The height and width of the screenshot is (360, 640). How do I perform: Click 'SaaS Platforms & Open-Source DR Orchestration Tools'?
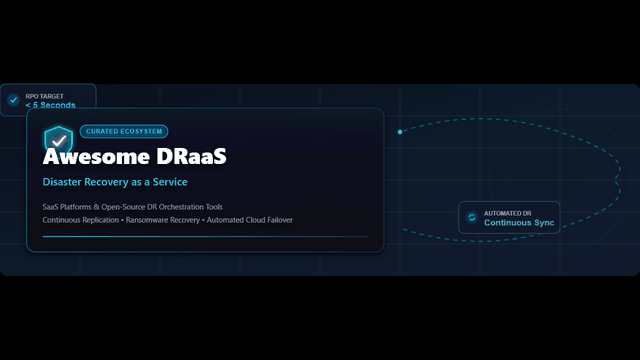(133, 207)
